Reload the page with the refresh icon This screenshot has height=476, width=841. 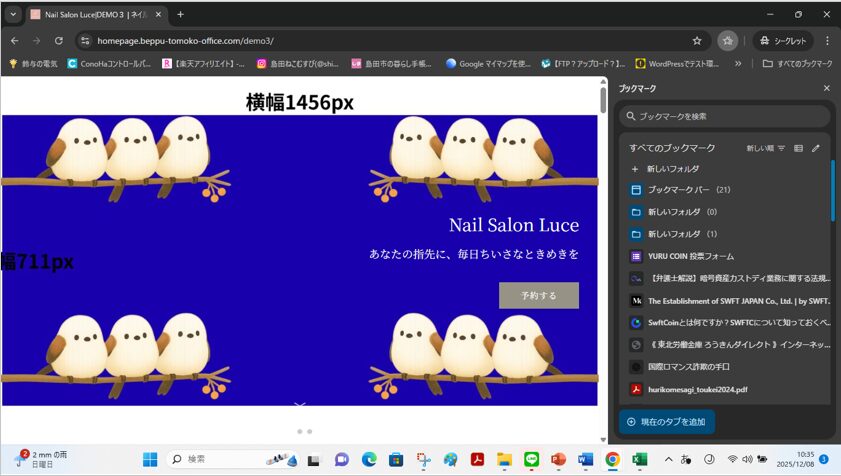(x=58, y=41)
